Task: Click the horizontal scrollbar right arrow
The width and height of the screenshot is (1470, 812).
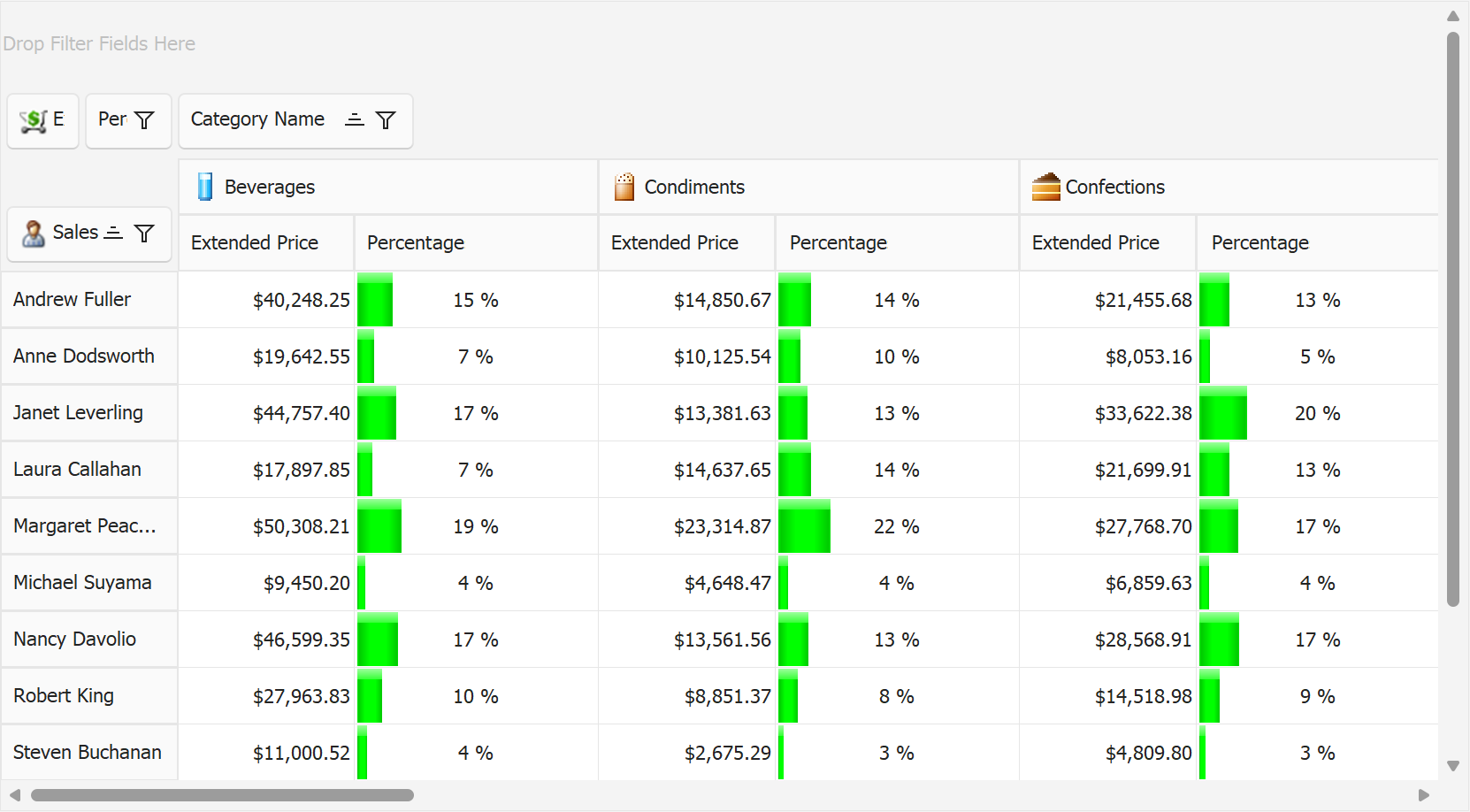Action: click(1423, 795)
